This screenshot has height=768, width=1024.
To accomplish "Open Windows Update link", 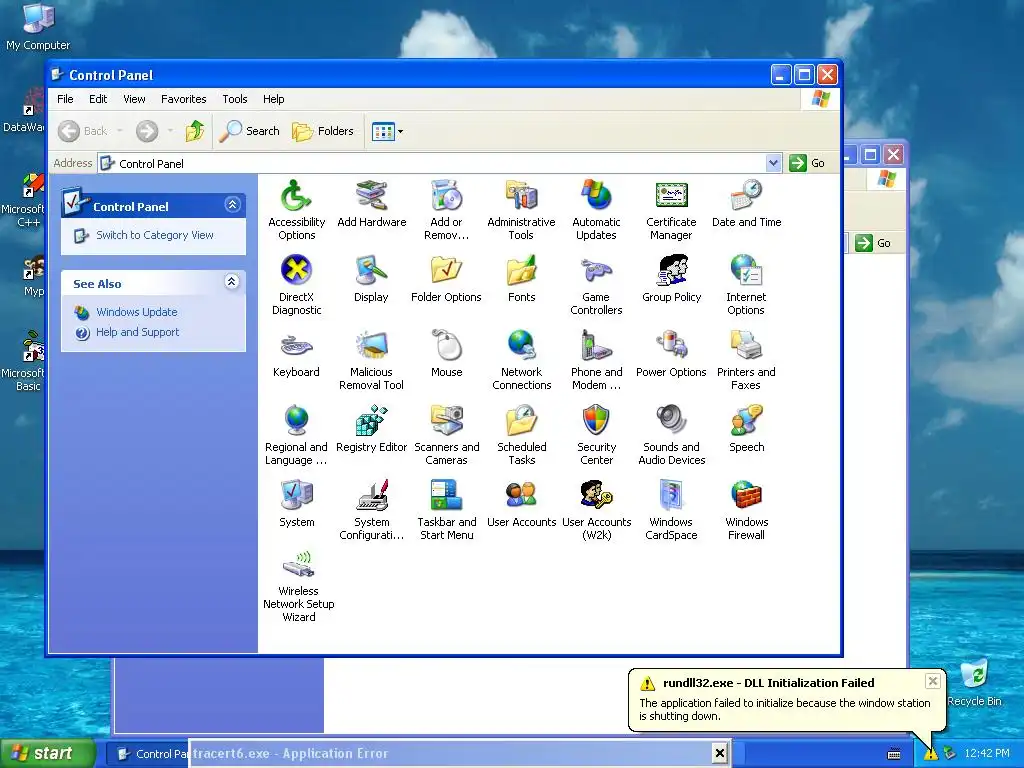I will pyautogui.click(x=136, y=312).
